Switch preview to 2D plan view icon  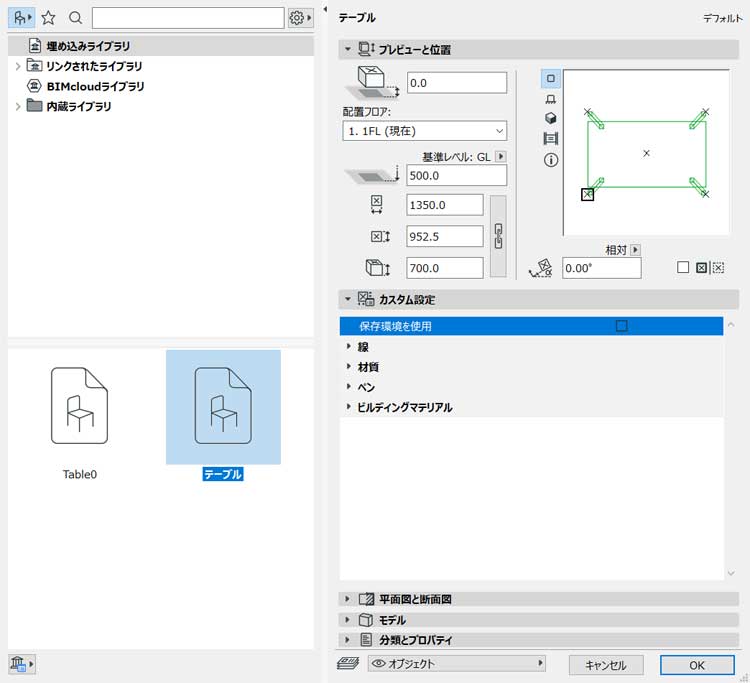pyautogui.click(x=551, y=78)
